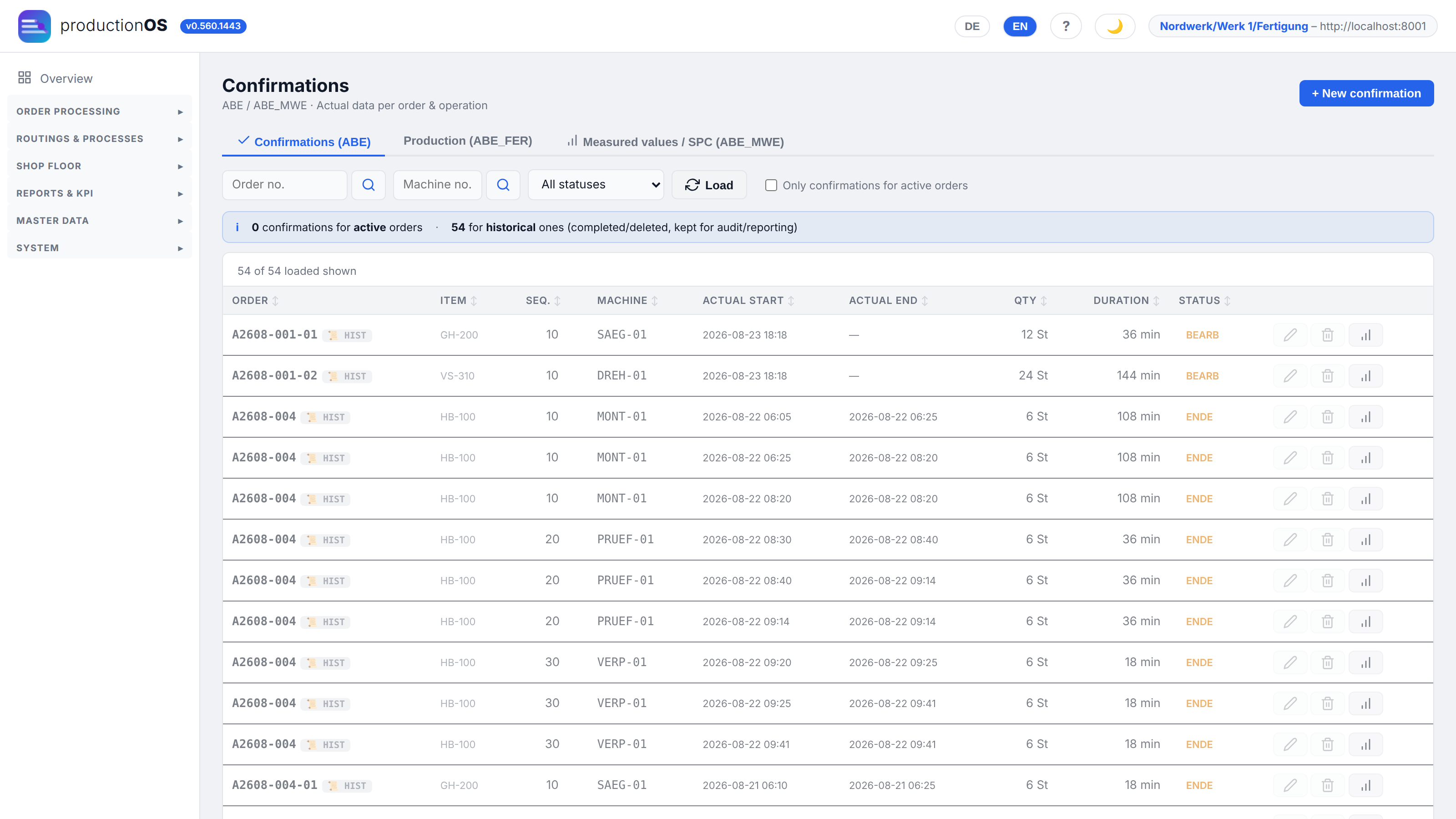Edit the A2608-004-01 confirmation row

pos(1290,785)
